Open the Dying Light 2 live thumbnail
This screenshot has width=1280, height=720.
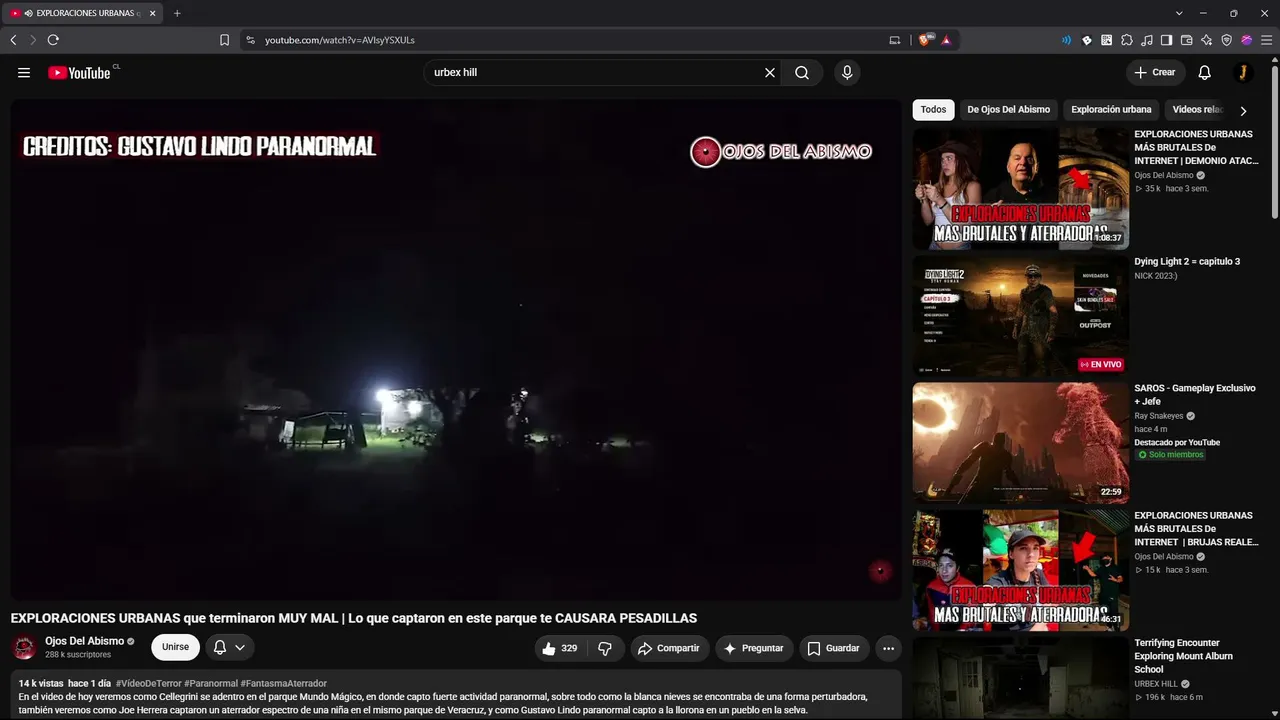tap(1020, 316)
